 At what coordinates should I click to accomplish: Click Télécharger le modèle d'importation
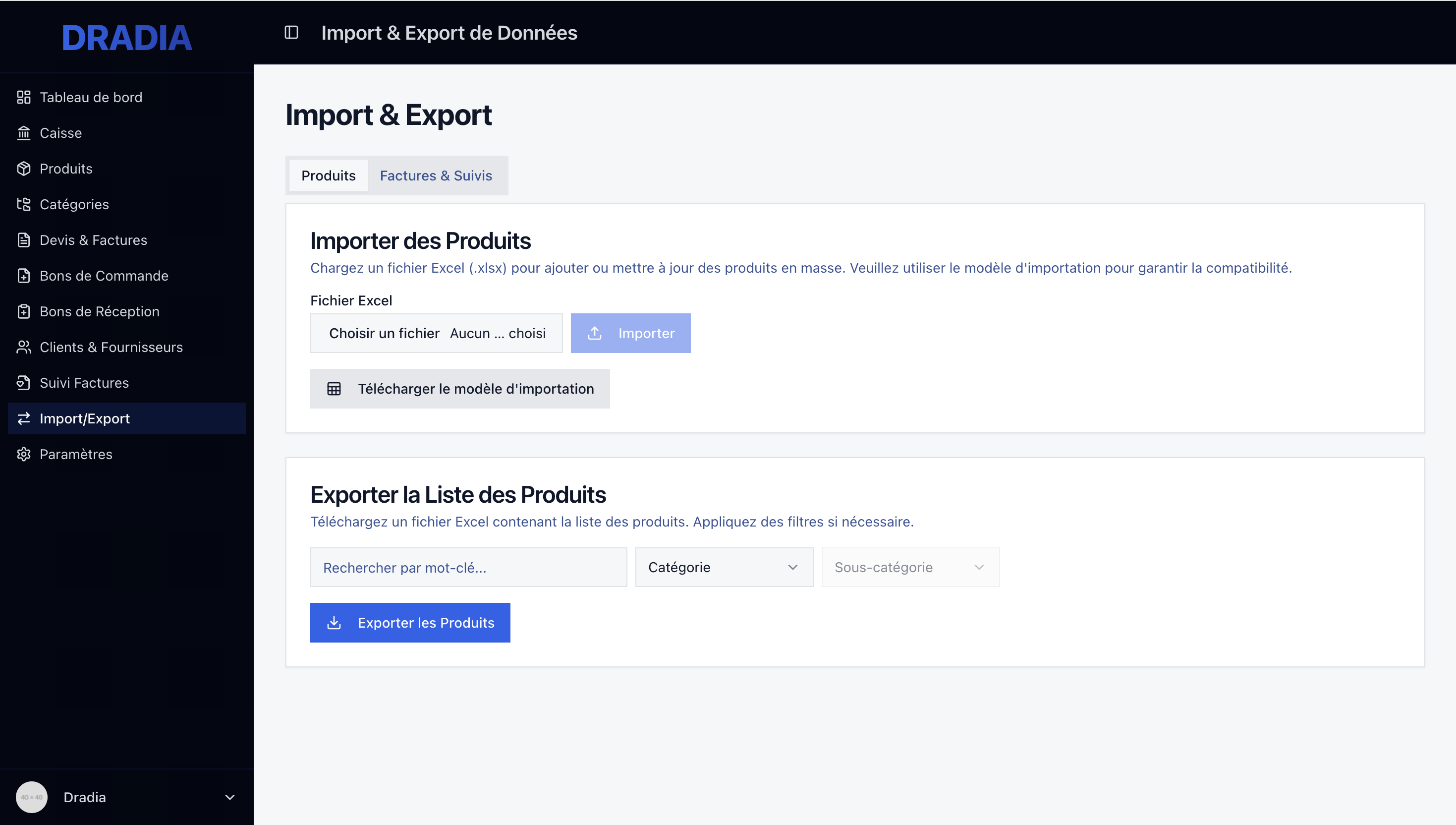(459, 389)
